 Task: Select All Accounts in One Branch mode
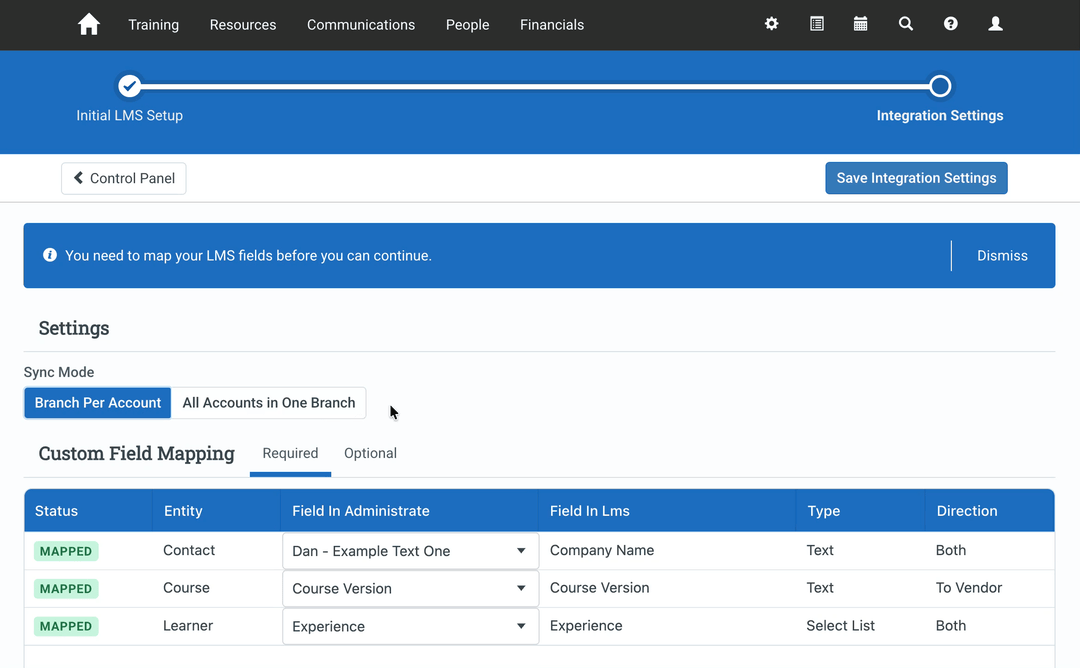pyautogui.click(x=269, y=403)
